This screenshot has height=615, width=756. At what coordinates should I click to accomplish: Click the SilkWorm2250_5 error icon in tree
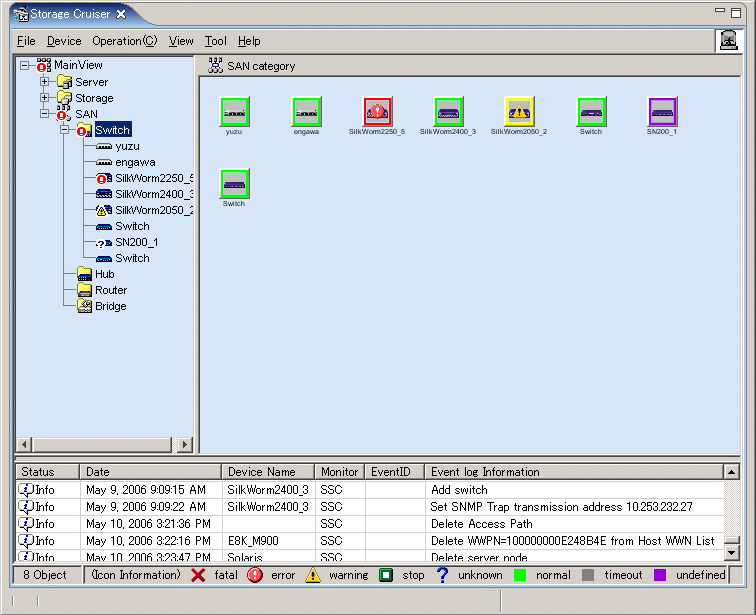pos(104,179)
